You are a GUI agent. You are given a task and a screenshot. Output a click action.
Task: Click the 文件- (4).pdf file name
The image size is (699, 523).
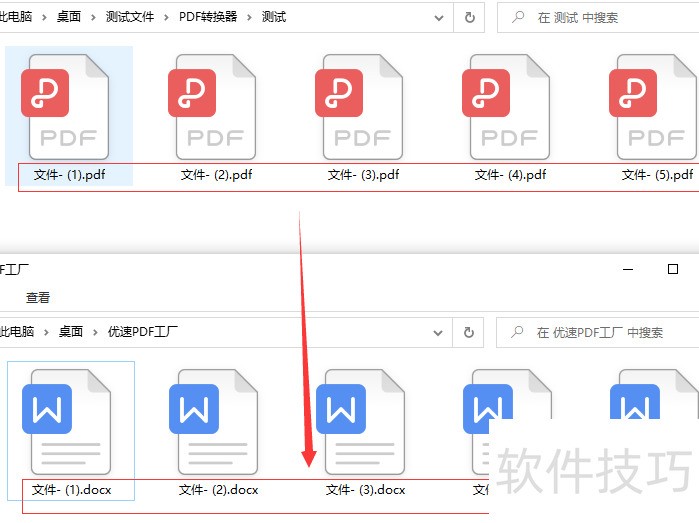511,175
